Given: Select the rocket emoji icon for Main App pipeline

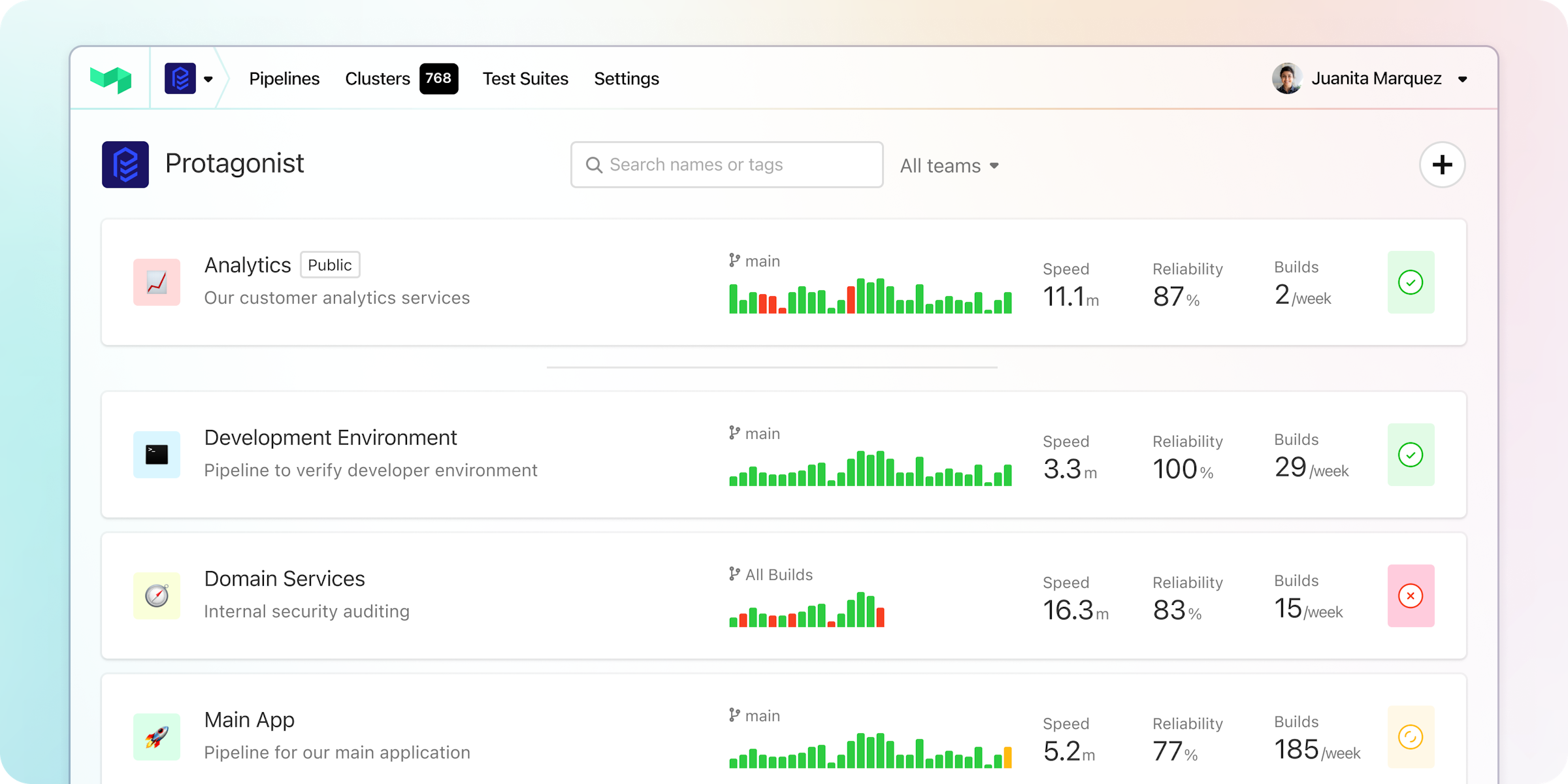Looking at the screenshot, I should coord(156,737).
